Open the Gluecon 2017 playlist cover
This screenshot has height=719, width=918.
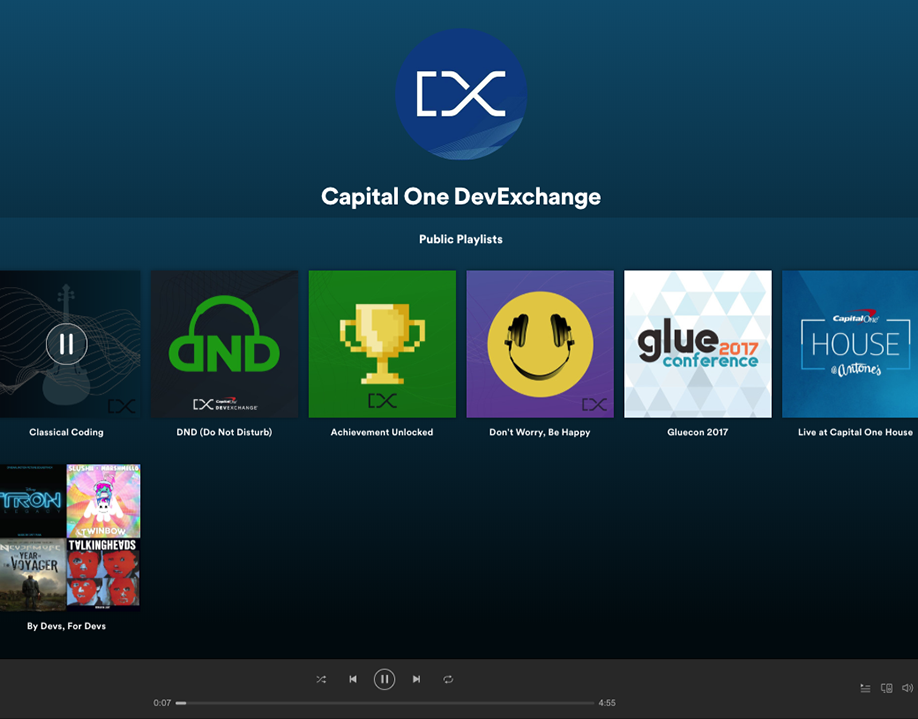[x=698, y=344]
